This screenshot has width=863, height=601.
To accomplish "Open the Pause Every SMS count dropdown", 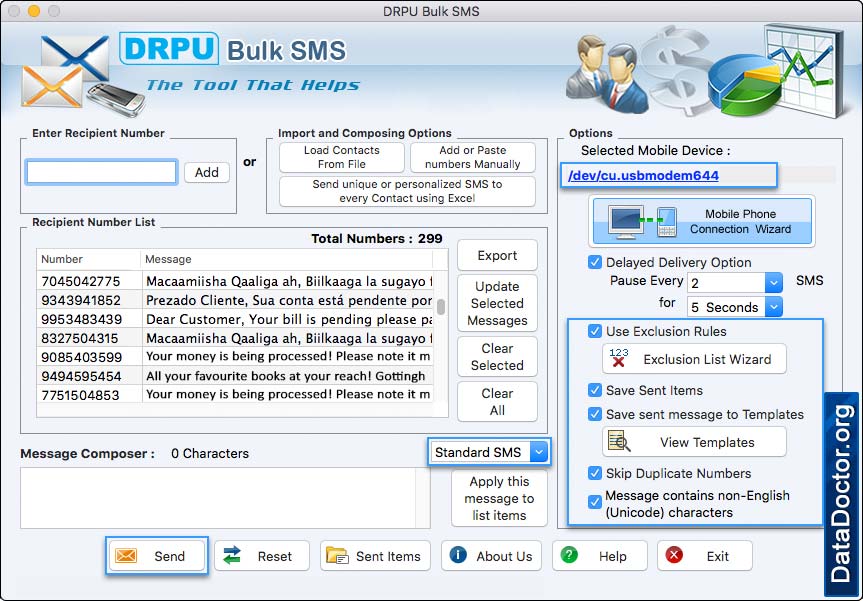I will click(x=773, y=283).
